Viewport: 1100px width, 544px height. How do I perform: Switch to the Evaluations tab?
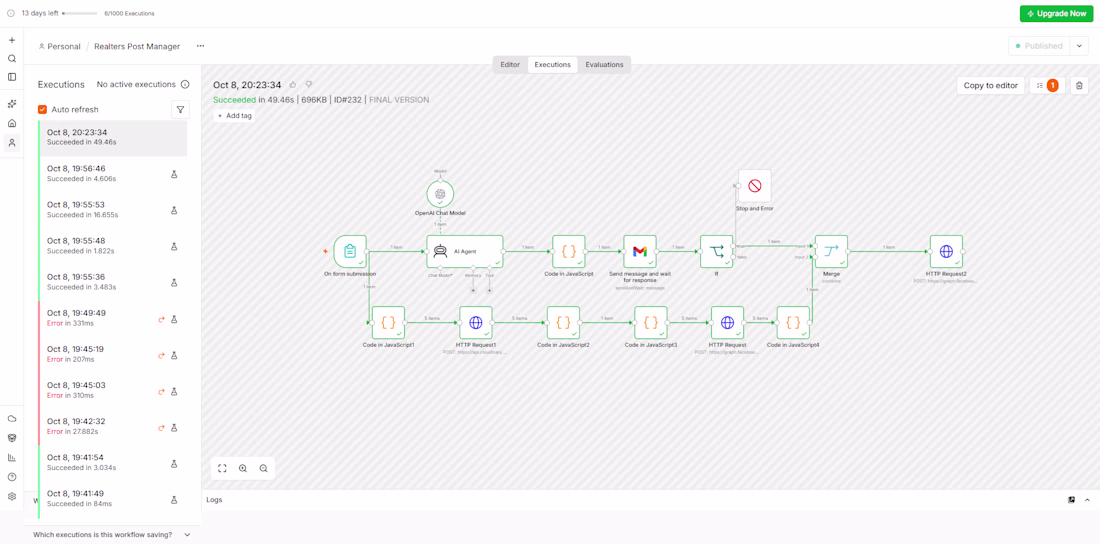click(x=604, y=65)
